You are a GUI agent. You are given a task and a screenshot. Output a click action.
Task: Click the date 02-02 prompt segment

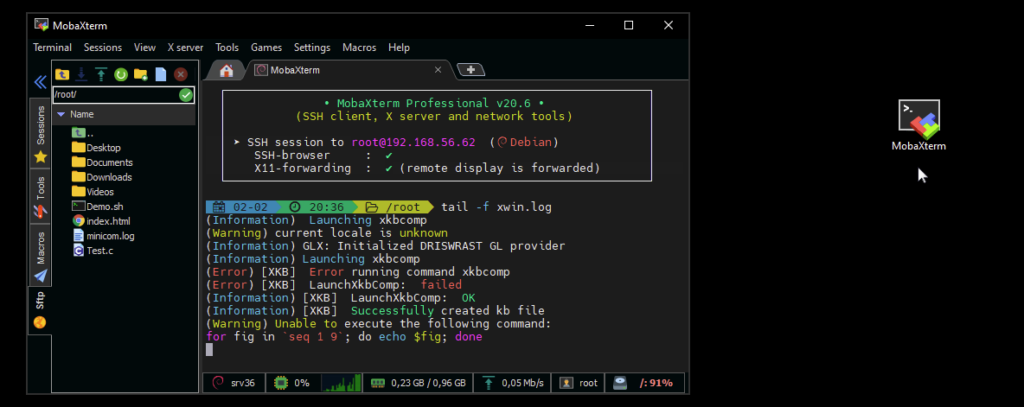pyautogui.click(x=242, y=207)
